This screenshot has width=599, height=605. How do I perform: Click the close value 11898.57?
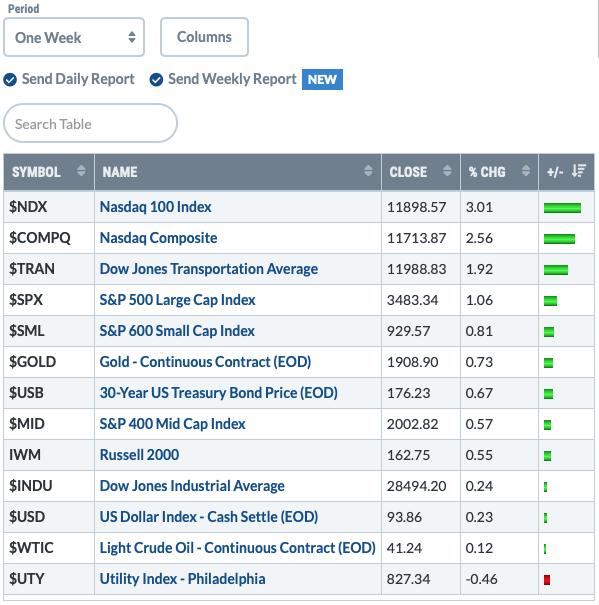[416, 207]
